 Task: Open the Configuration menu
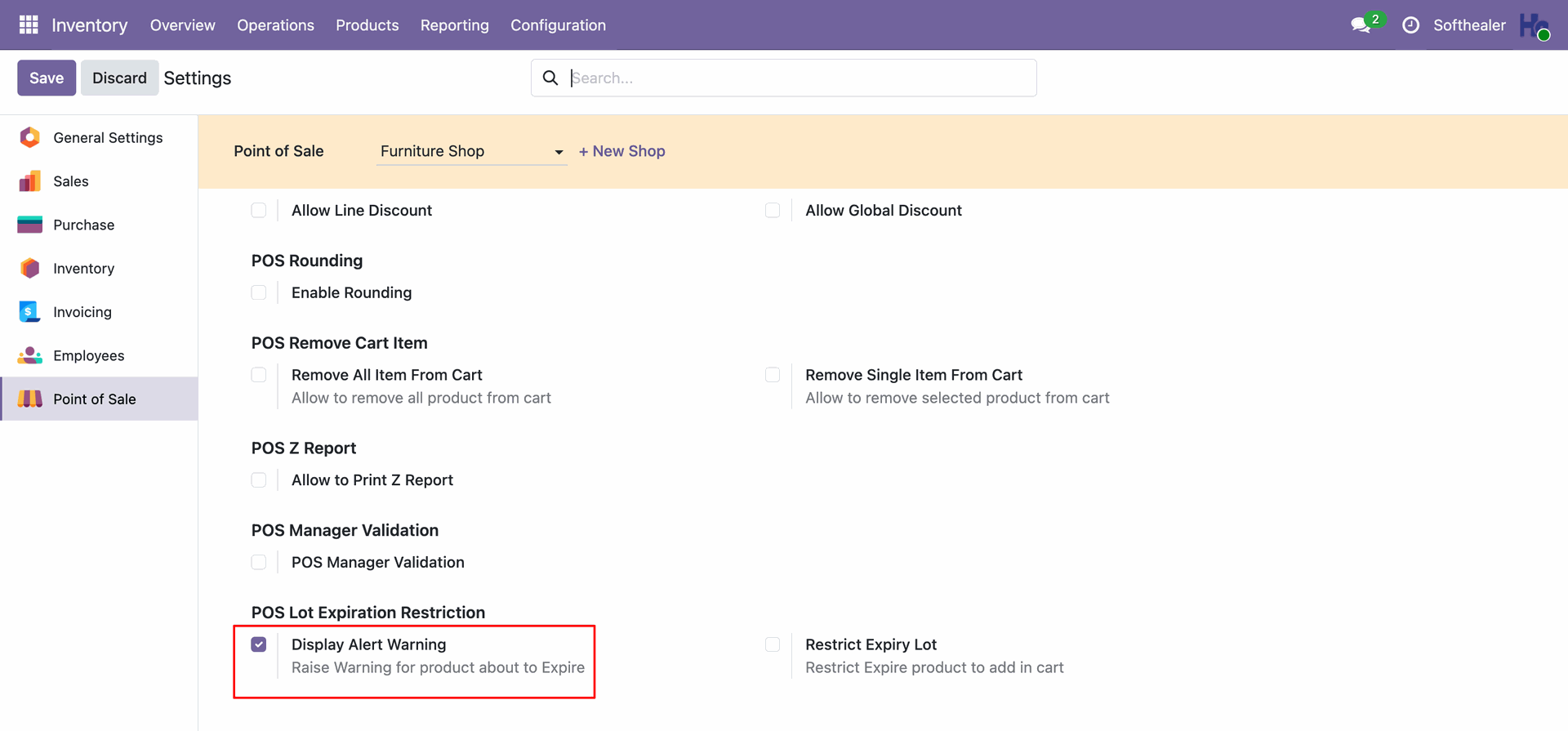[x=559, y=25]
